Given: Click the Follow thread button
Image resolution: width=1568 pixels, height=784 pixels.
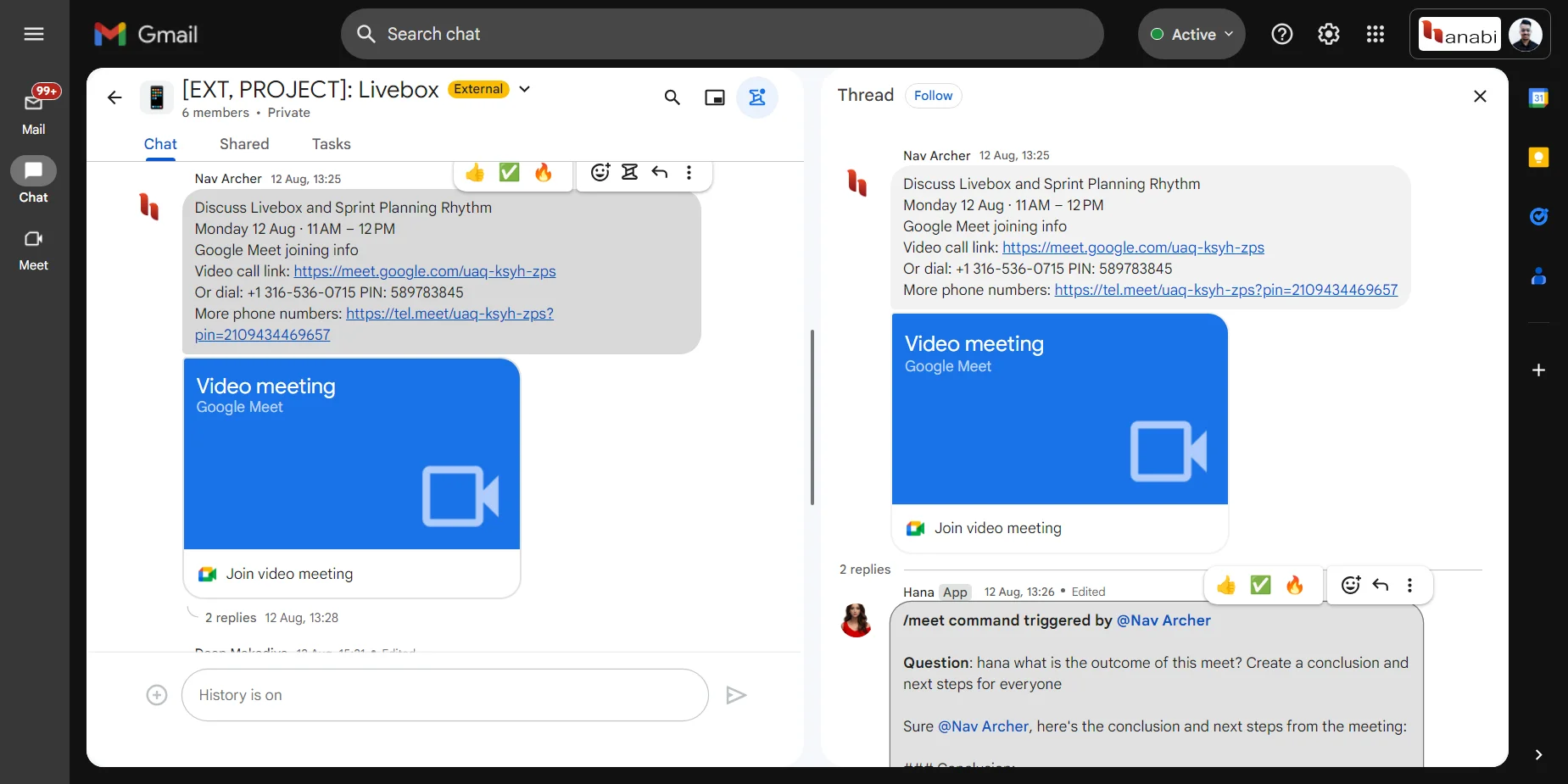Looking at the screenshot, I should coord(933,96).
